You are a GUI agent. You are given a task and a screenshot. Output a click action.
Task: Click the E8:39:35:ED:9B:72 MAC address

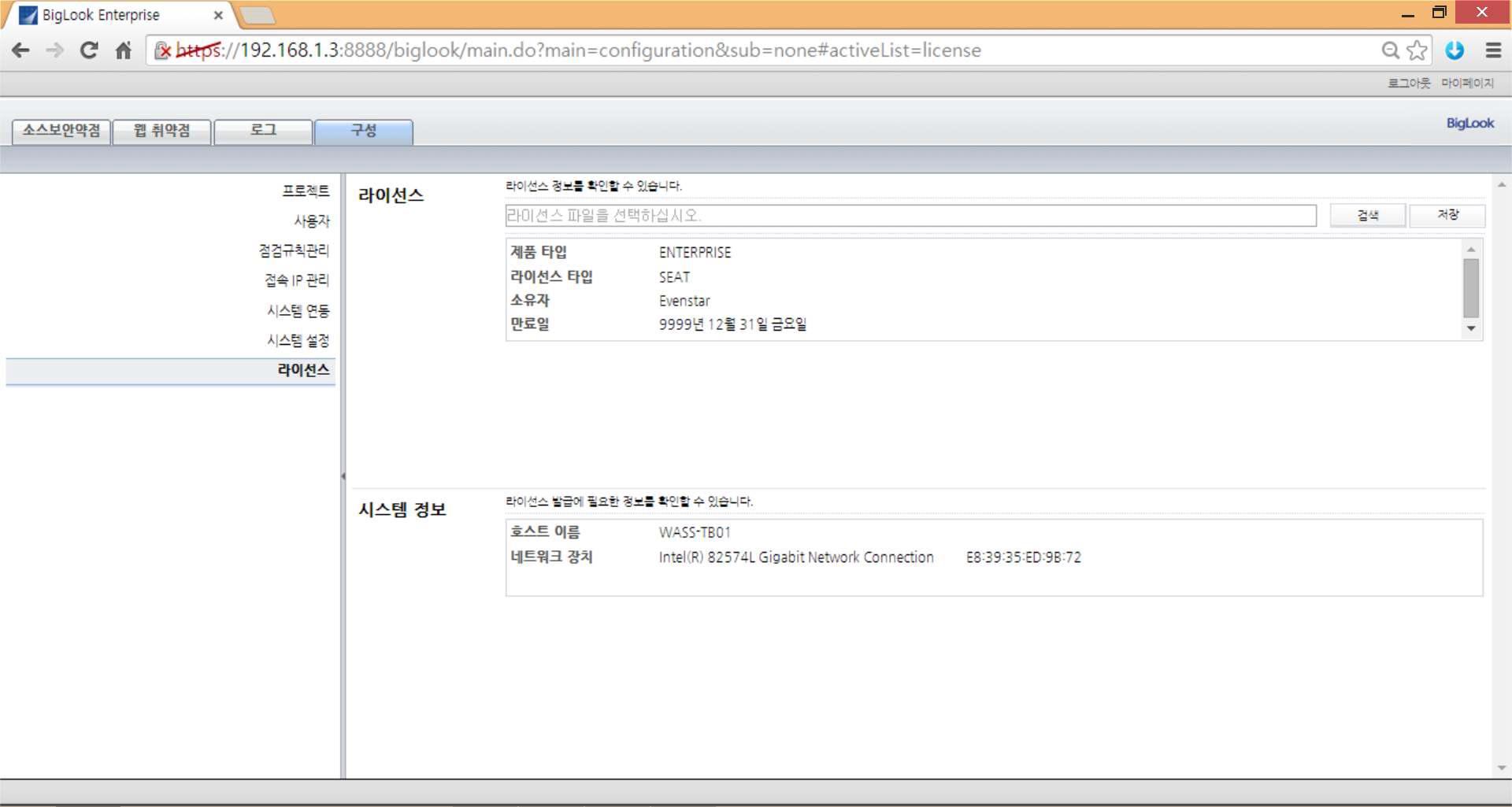[1024, 557]
